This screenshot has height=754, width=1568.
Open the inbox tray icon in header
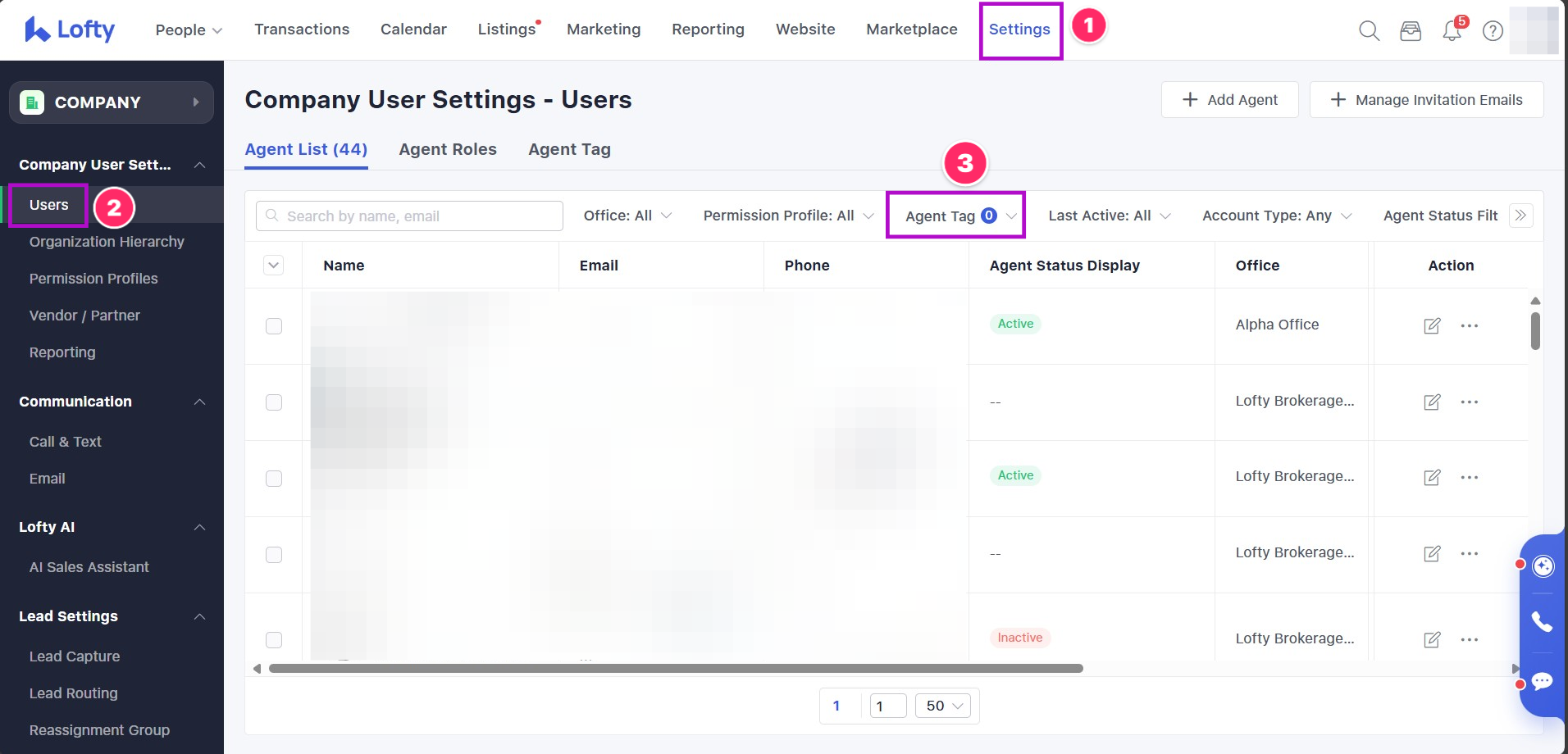[1411, 31]
